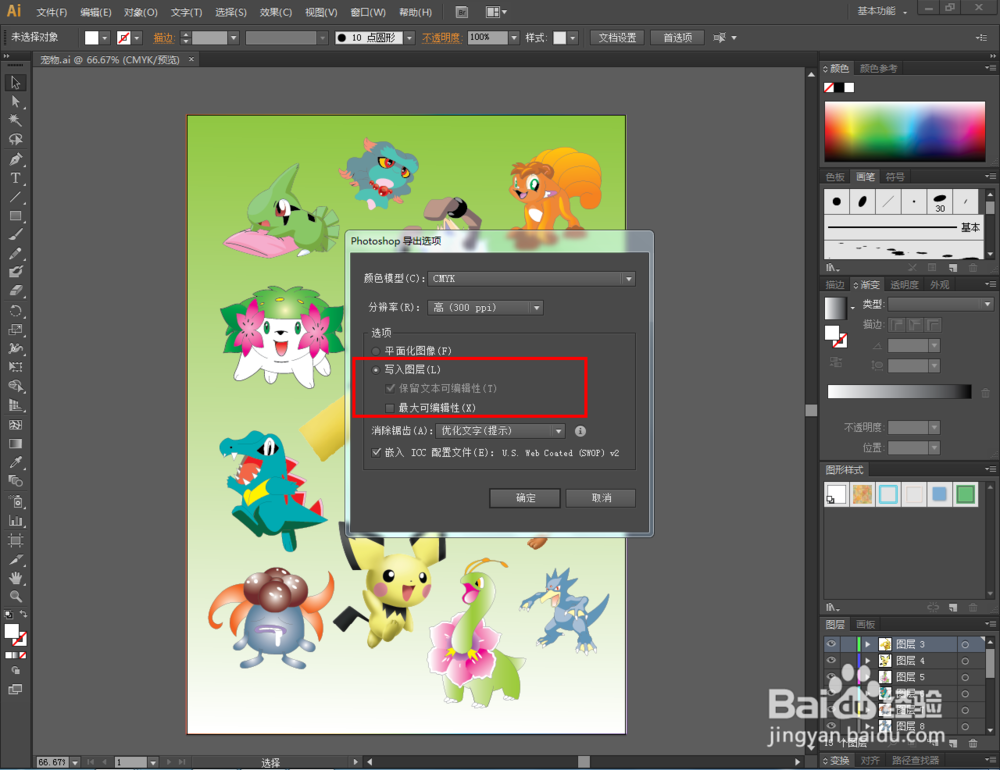The height and width of the screenshot is (770, 1000).
Task: Open 窗口(W) menu
Action: coord(368,12)
